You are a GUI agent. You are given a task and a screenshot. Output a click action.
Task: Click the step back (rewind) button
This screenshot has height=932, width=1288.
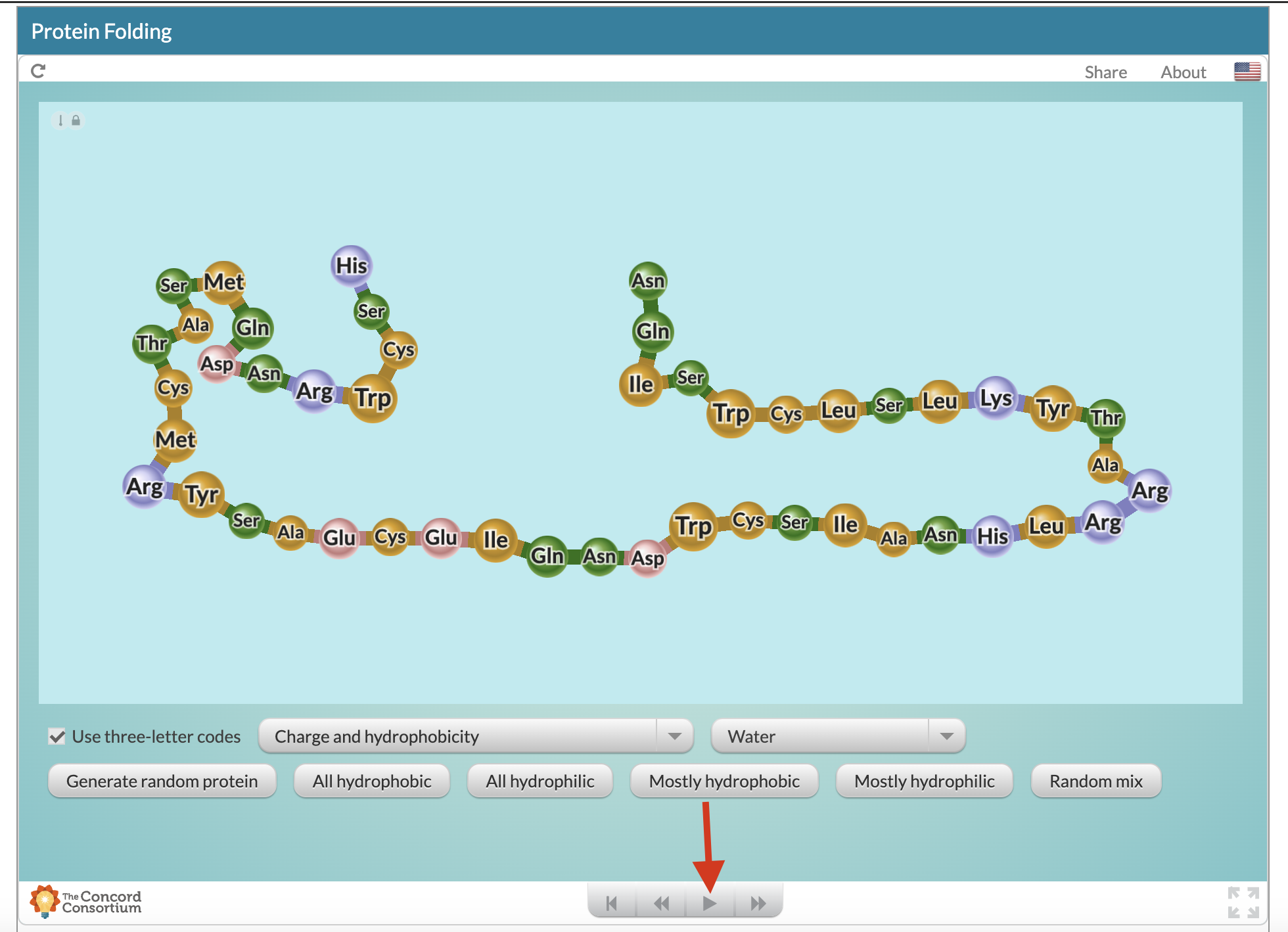point(661,903)
